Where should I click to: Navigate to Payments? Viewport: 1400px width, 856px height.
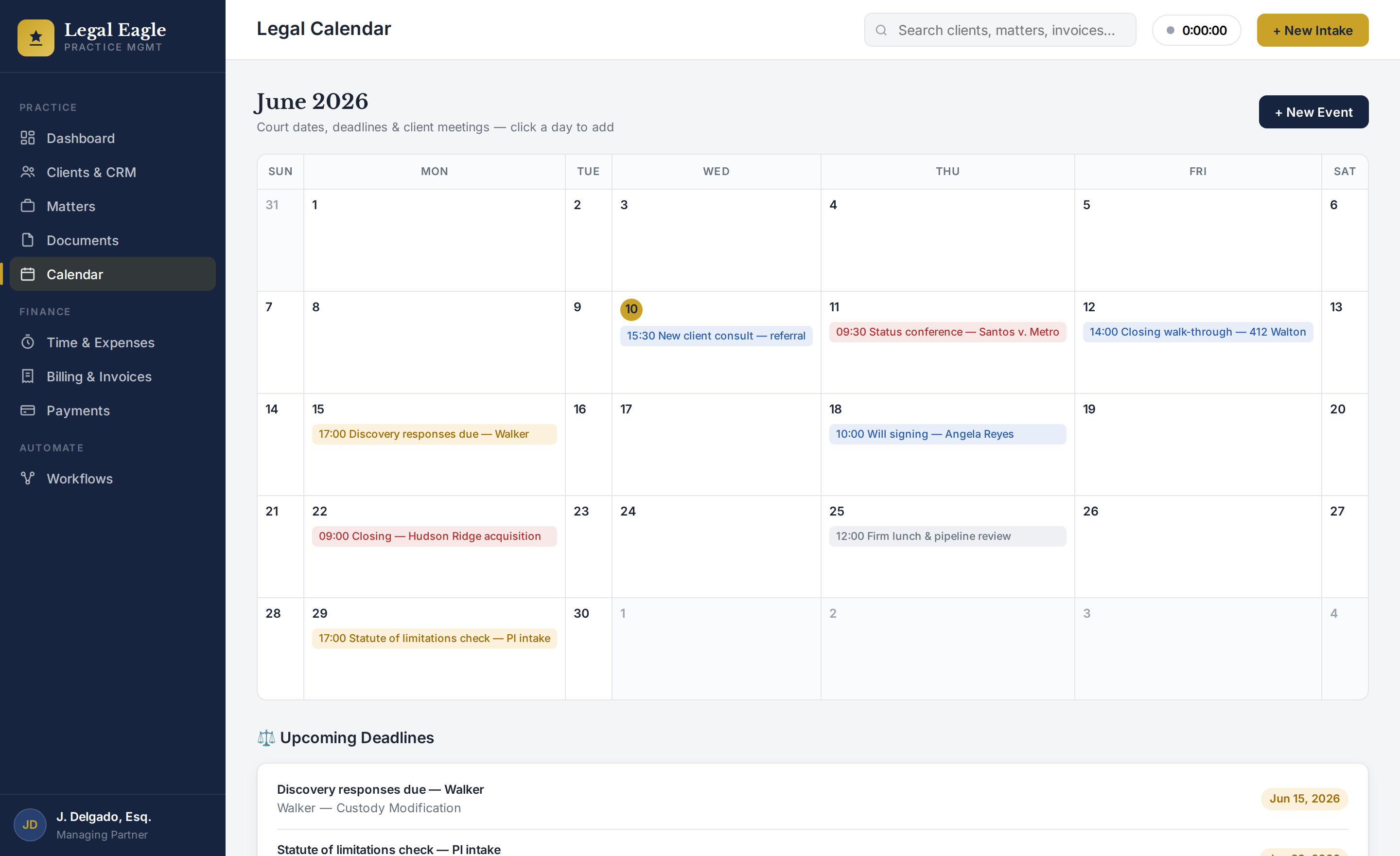coord(113,410)
